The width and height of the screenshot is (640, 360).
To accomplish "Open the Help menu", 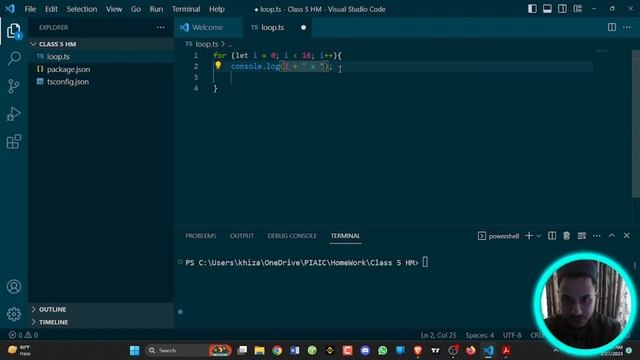I will (x=217, y=9).
